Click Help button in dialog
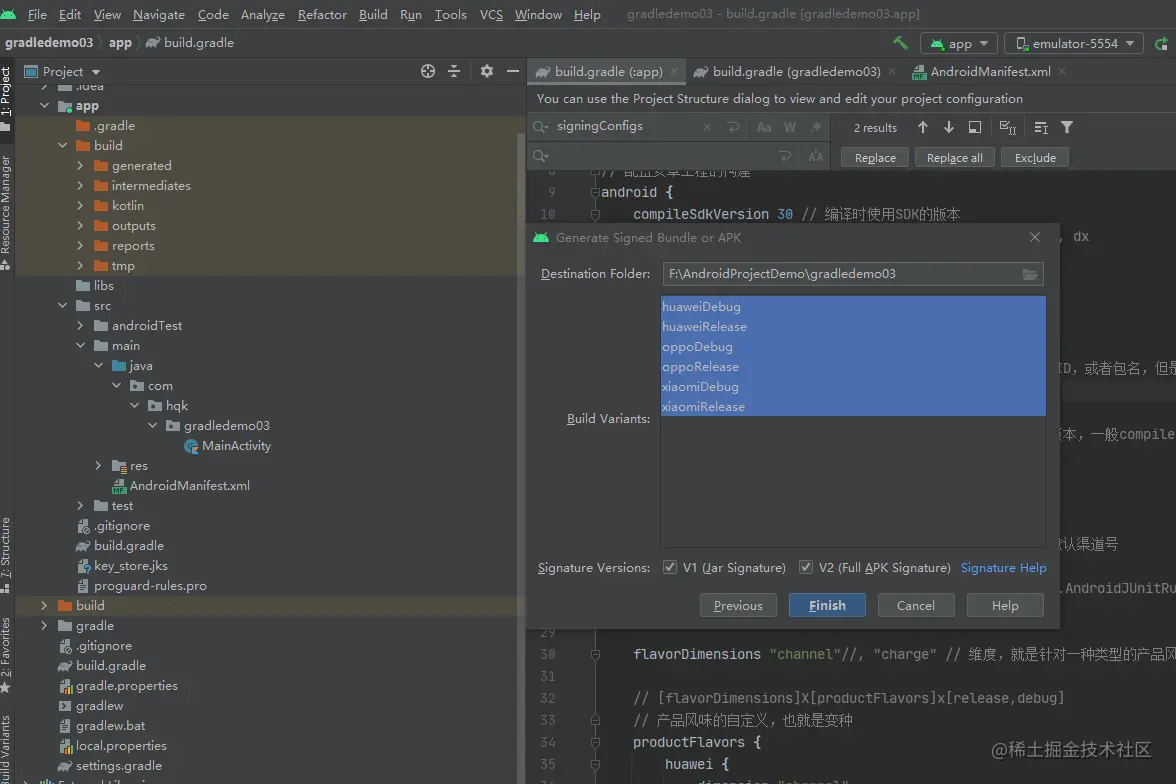This screenshot has height=784, width=1176. 1005,605
